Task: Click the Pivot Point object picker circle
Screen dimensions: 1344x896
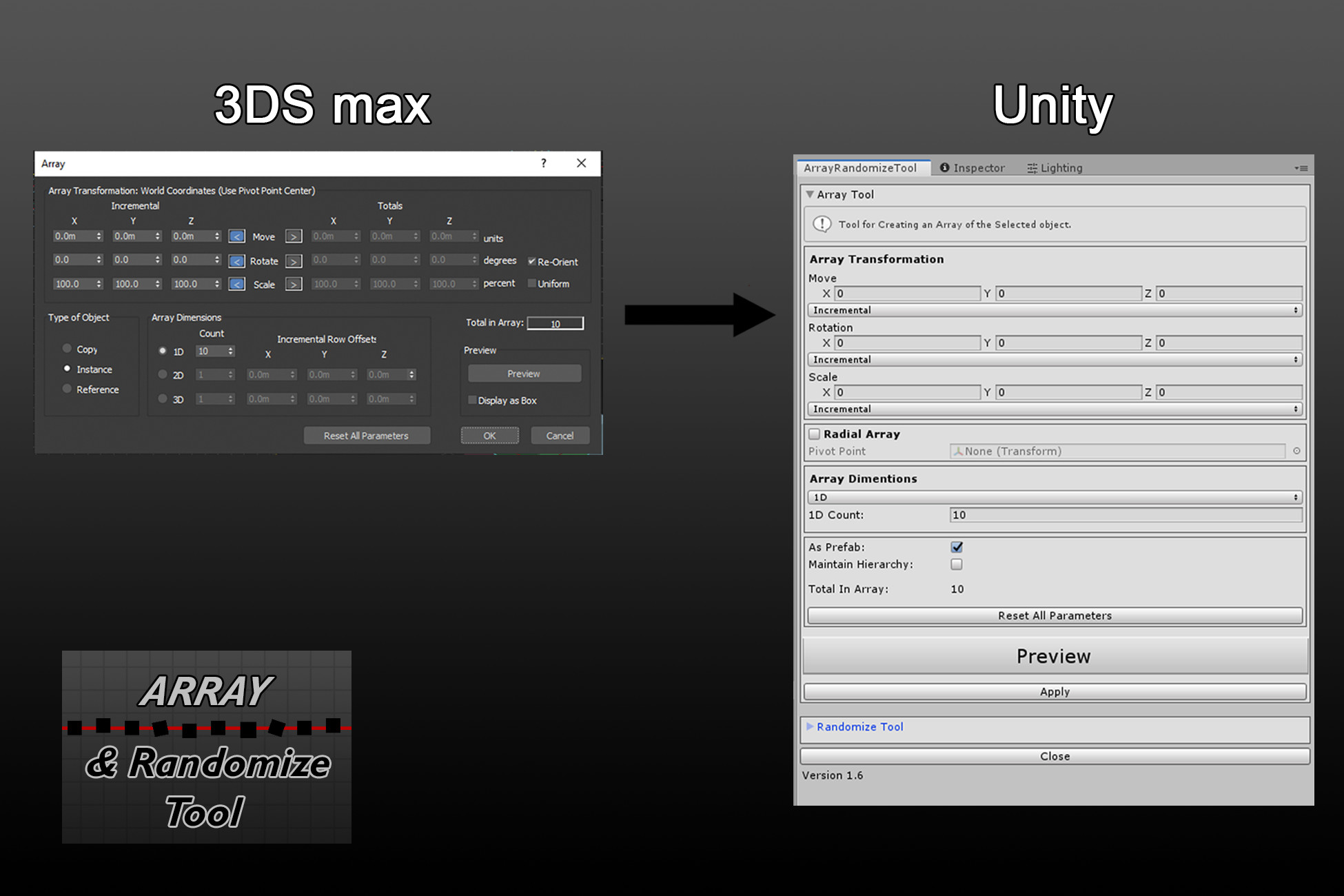Action: click(x=1298, y=451)
